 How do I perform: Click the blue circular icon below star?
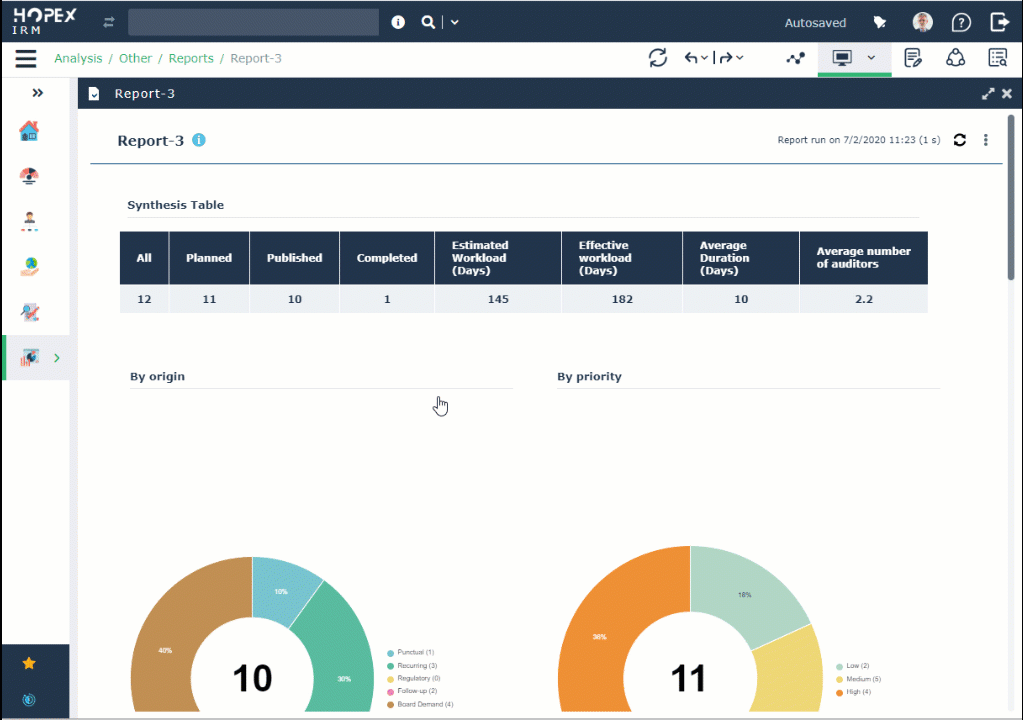click(29, 700)
